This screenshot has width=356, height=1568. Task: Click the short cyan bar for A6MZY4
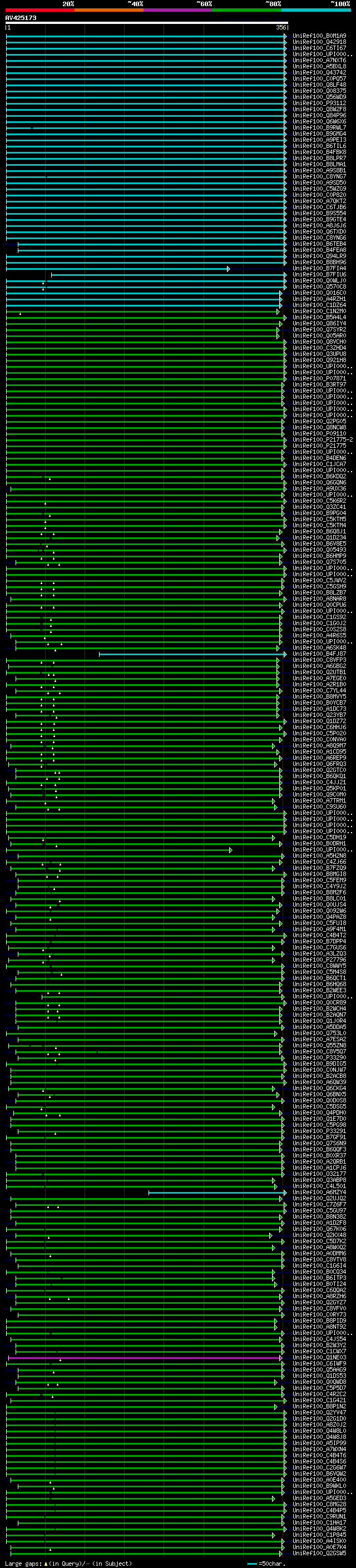pos(218,1193)
